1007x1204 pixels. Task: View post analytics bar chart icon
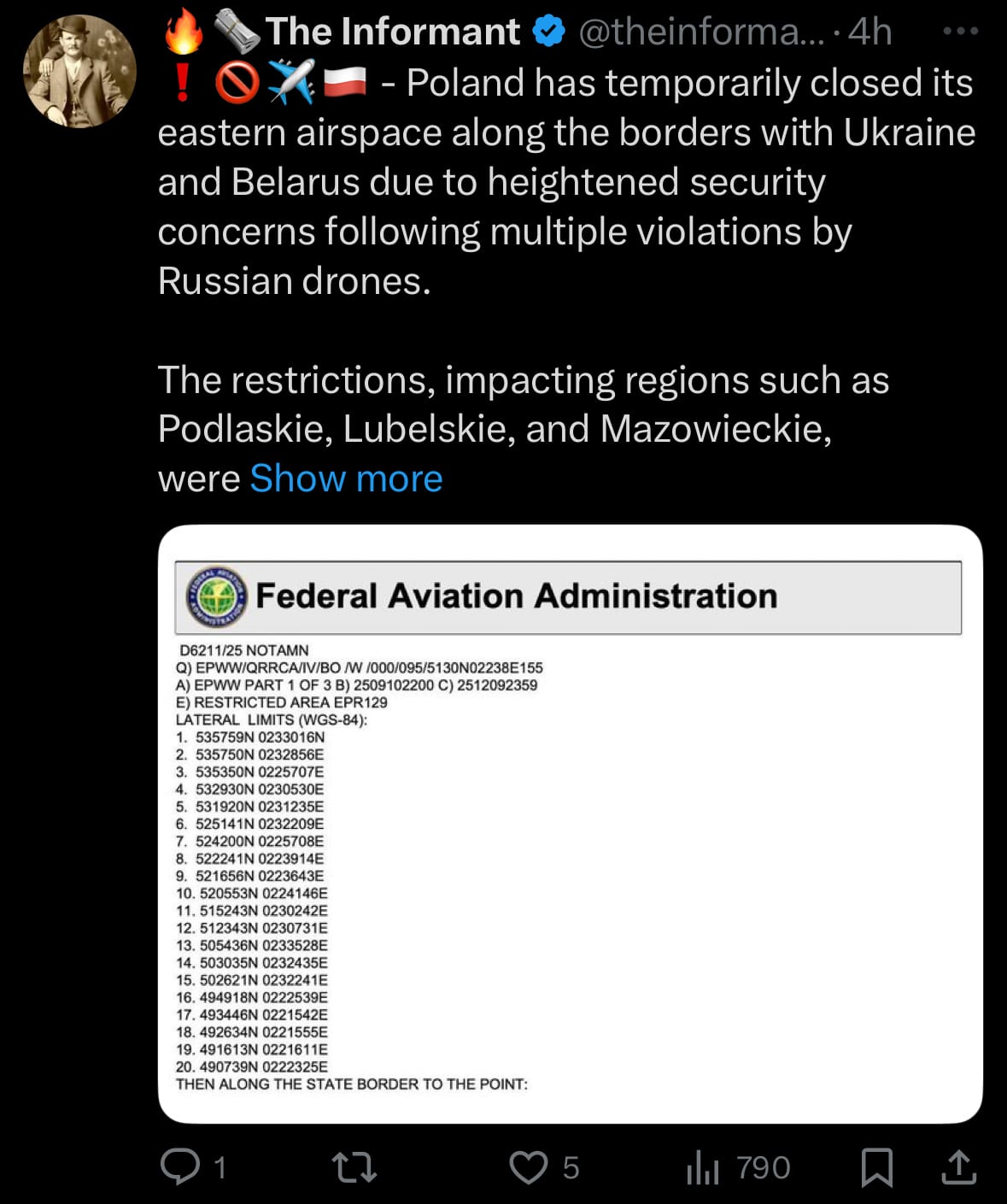point(702,1167)
